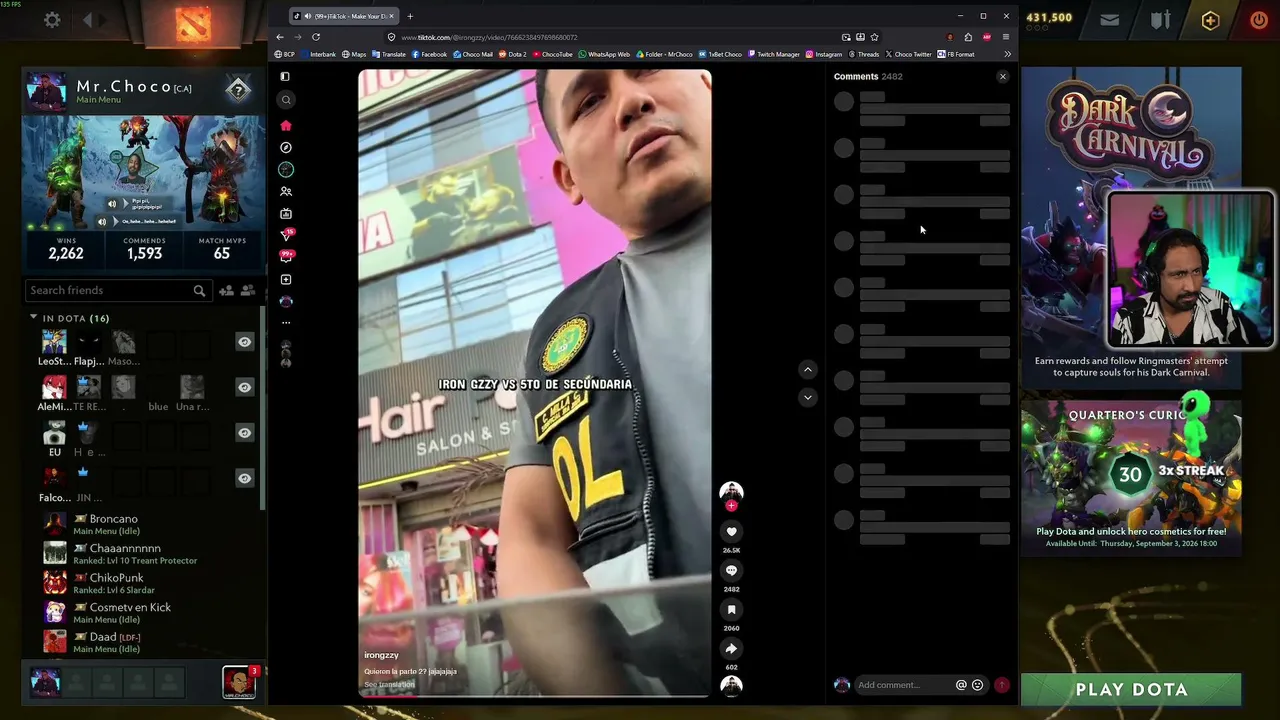1280x720 pixels.
Task: Select the TikTok browser tab
Action: coord(343,16)
